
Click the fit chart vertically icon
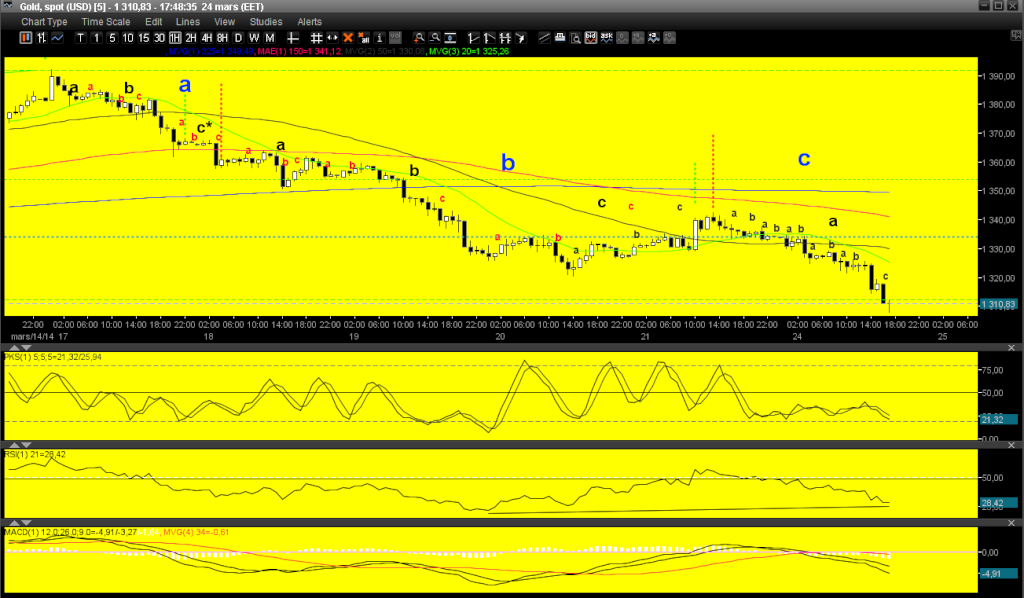(451, 38)
